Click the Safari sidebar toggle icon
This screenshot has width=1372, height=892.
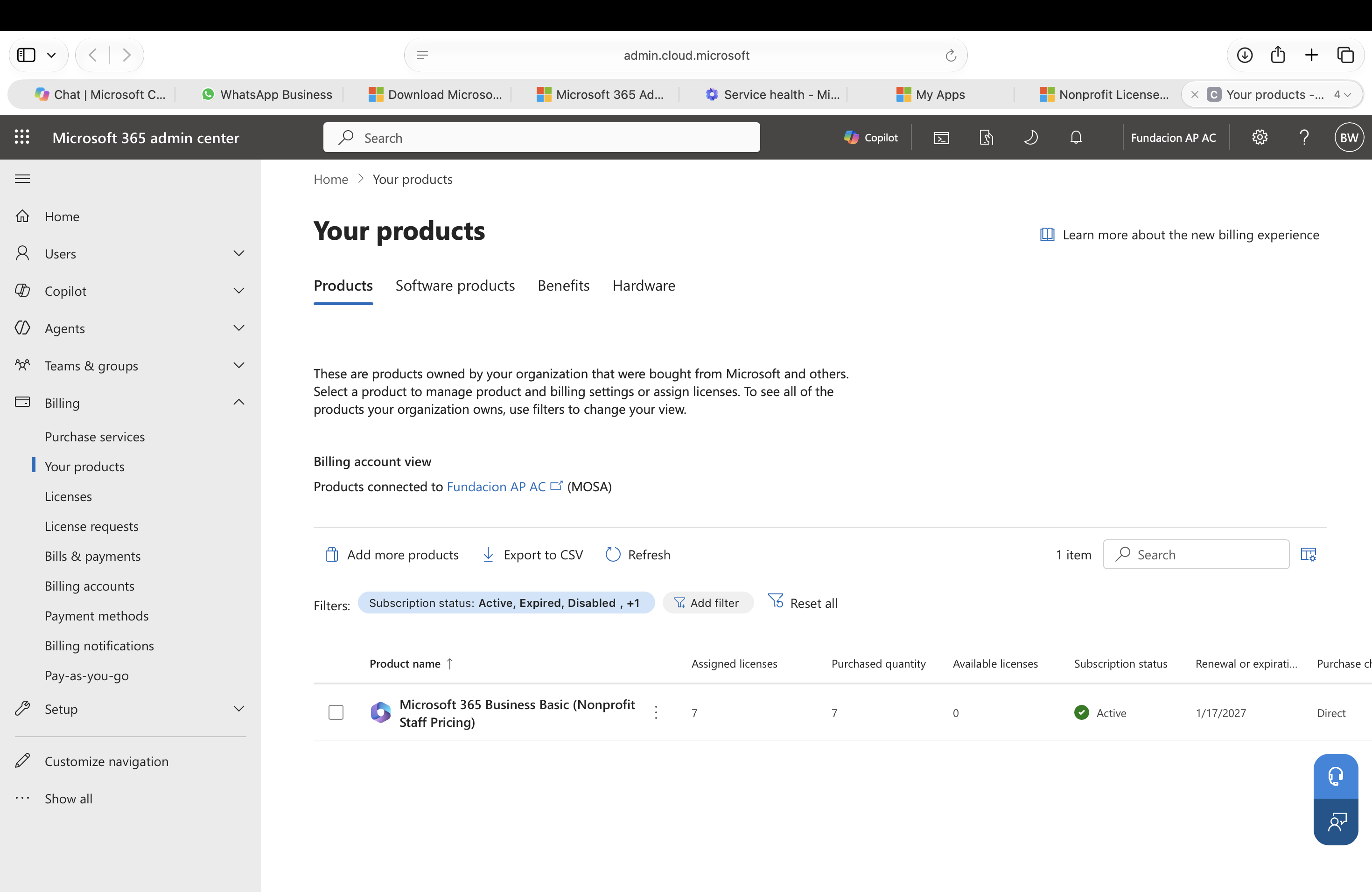(x=27, y=55)
